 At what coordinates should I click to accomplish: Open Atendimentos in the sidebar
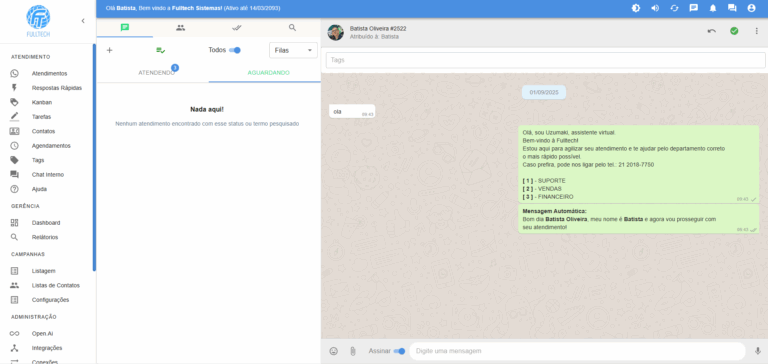tap(49, 73)
